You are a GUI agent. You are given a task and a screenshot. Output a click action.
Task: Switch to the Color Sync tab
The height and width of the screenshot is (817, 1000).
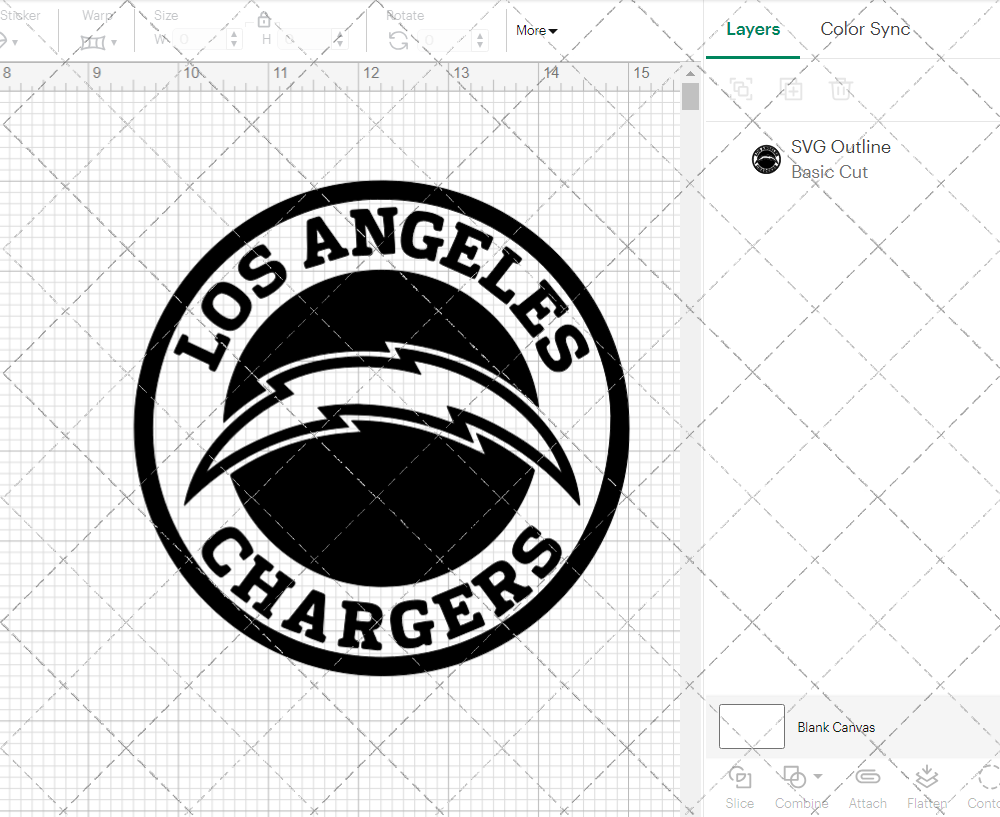(865, 29)
